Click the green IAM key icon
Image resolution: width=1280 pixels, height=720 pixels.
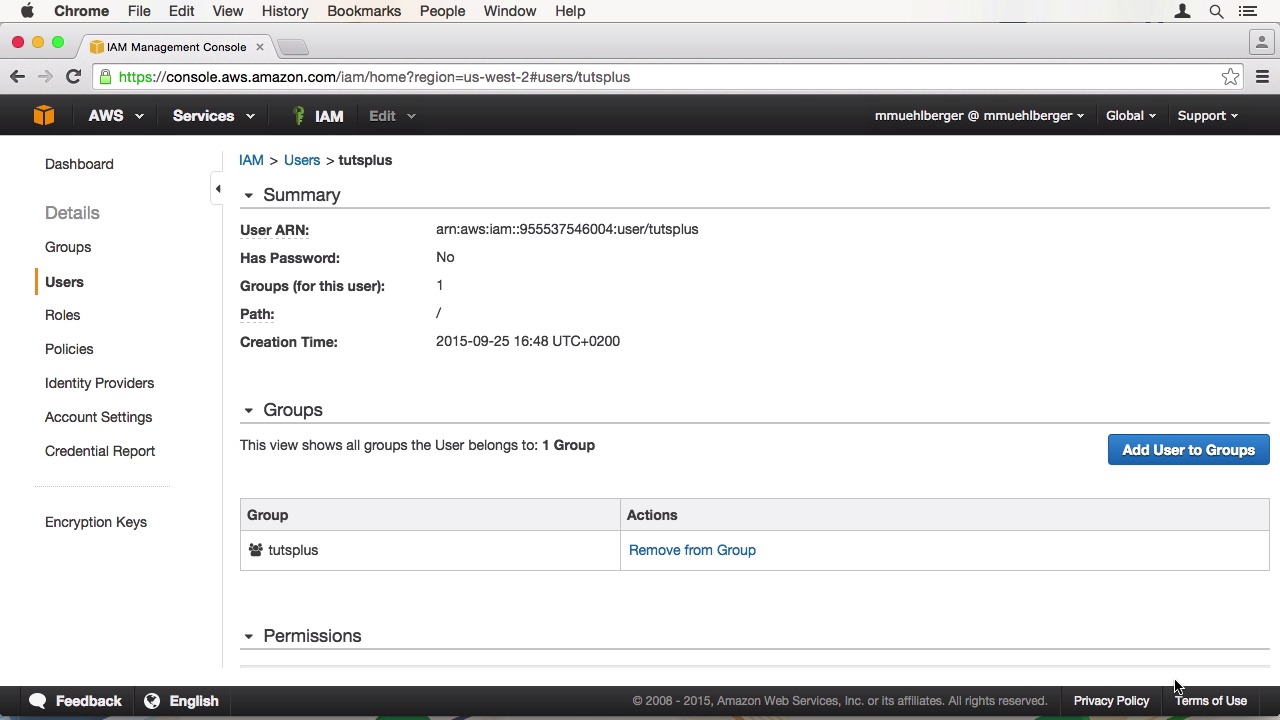pyautogui.click(x=298, y=115)
